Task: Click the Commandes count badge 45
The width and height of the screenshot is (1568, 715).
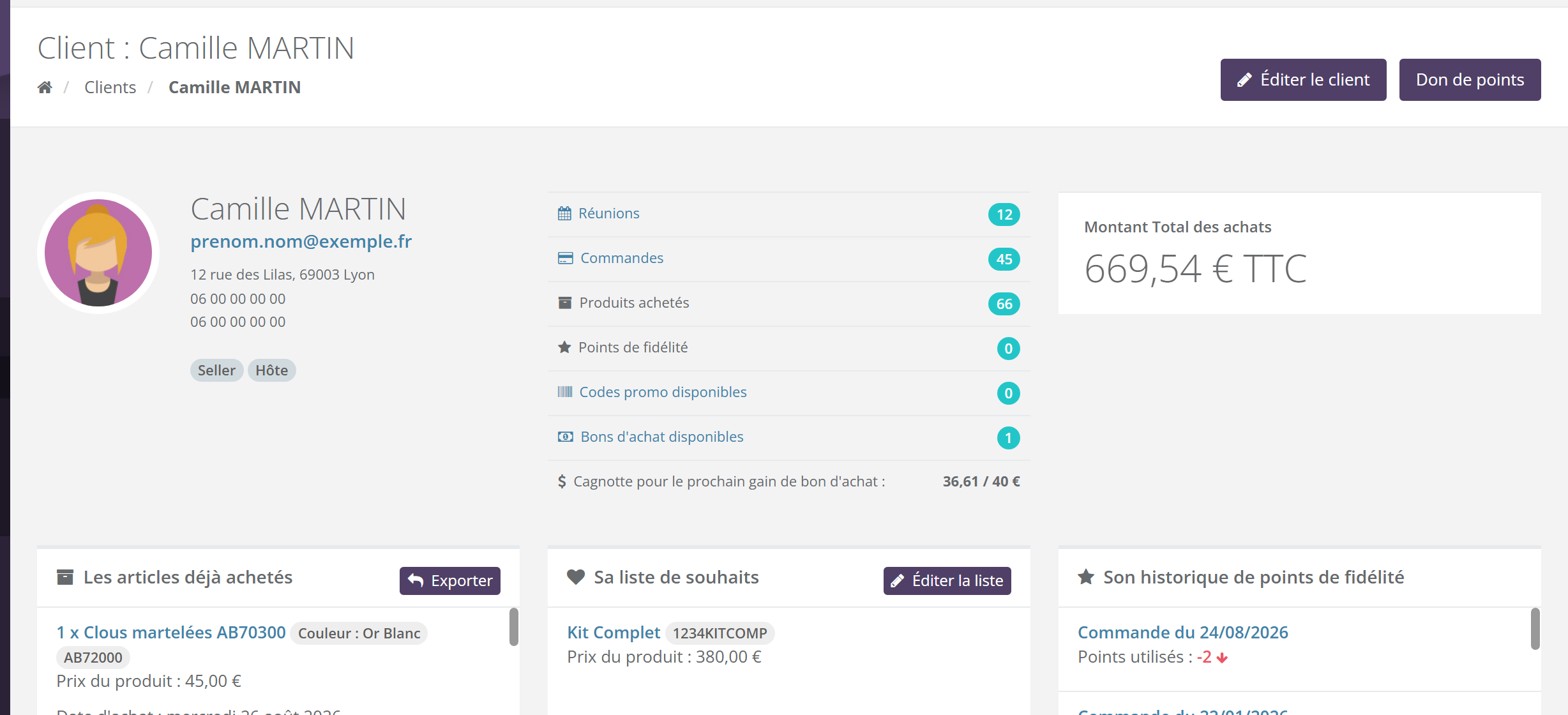Action: pyautogui.click(x=1004, y=259)
